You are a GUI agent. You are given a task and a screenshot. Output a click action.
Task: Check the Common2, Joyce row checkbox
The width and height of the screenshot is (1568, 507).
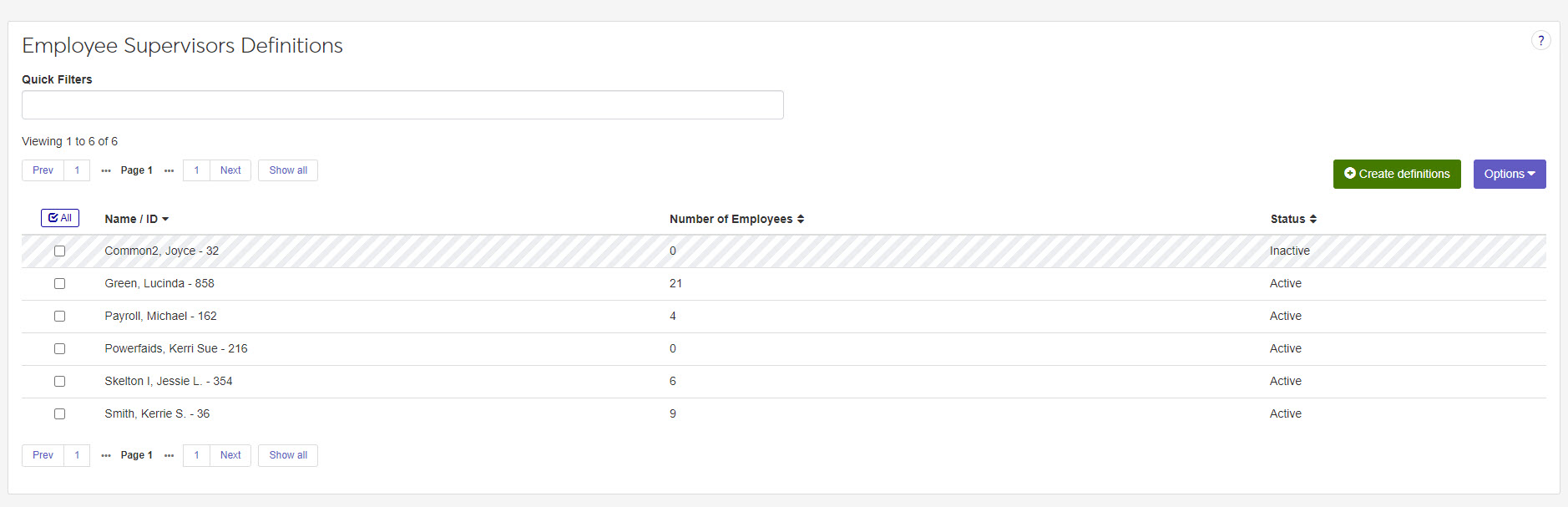coord(59,251)
